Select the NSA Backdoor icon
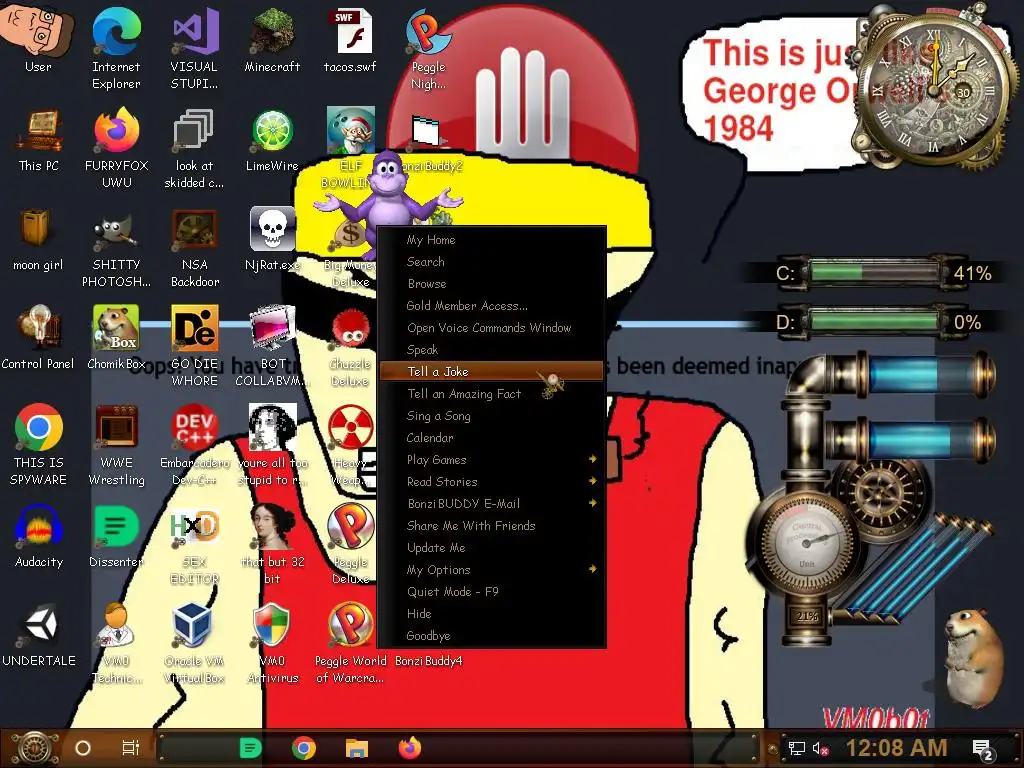The image size is (1024, 768). point(195,247)
